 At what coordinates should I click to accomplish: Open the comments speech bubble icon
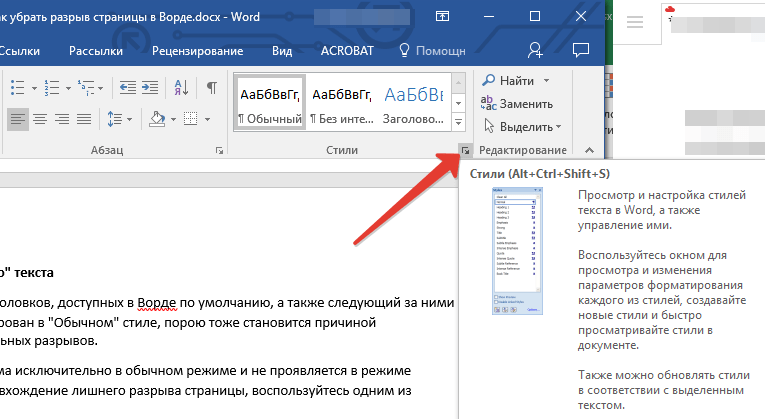(x=579, y=50)
